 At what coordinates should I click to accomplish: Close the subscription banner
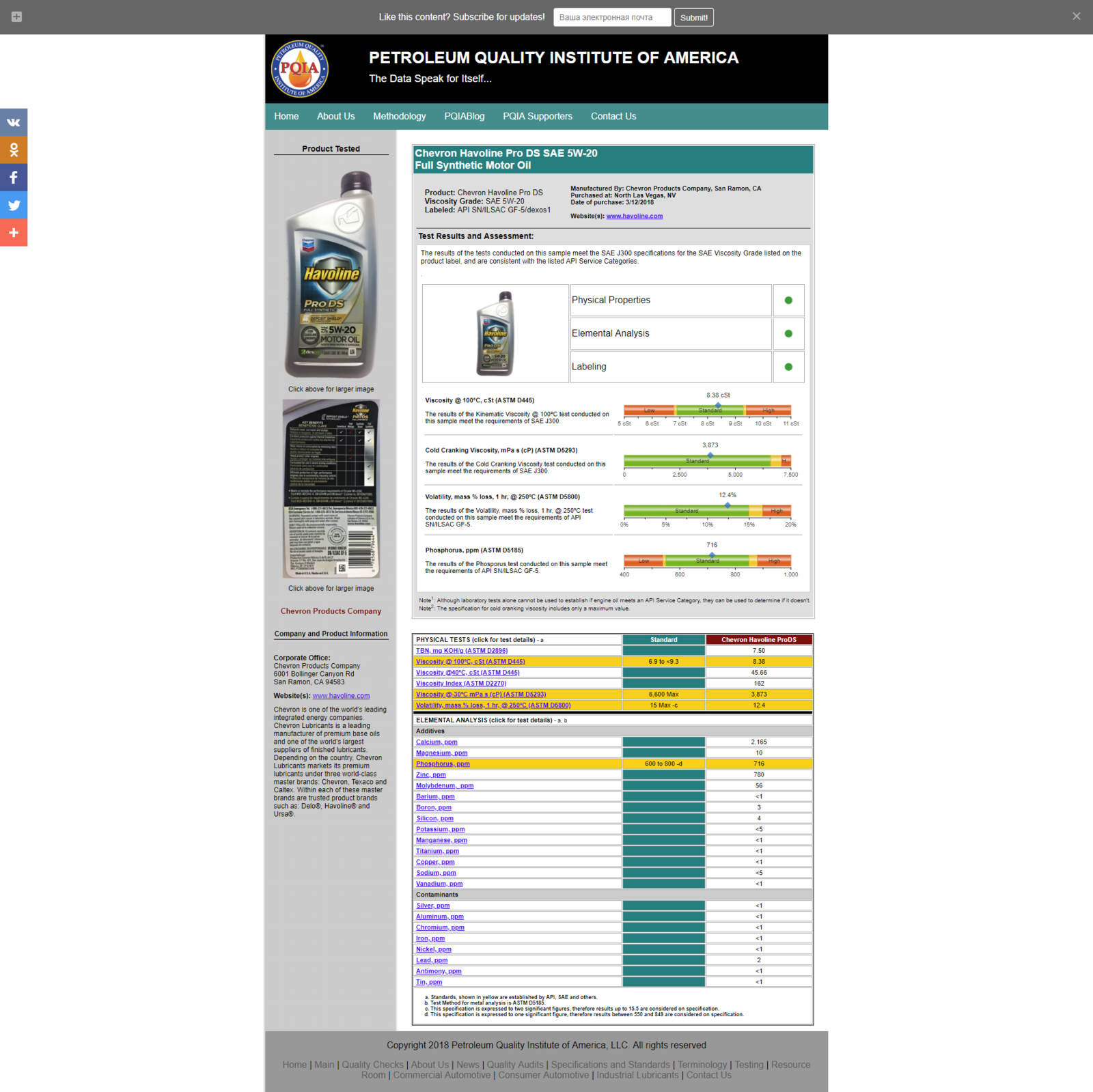pos(1076,16)
